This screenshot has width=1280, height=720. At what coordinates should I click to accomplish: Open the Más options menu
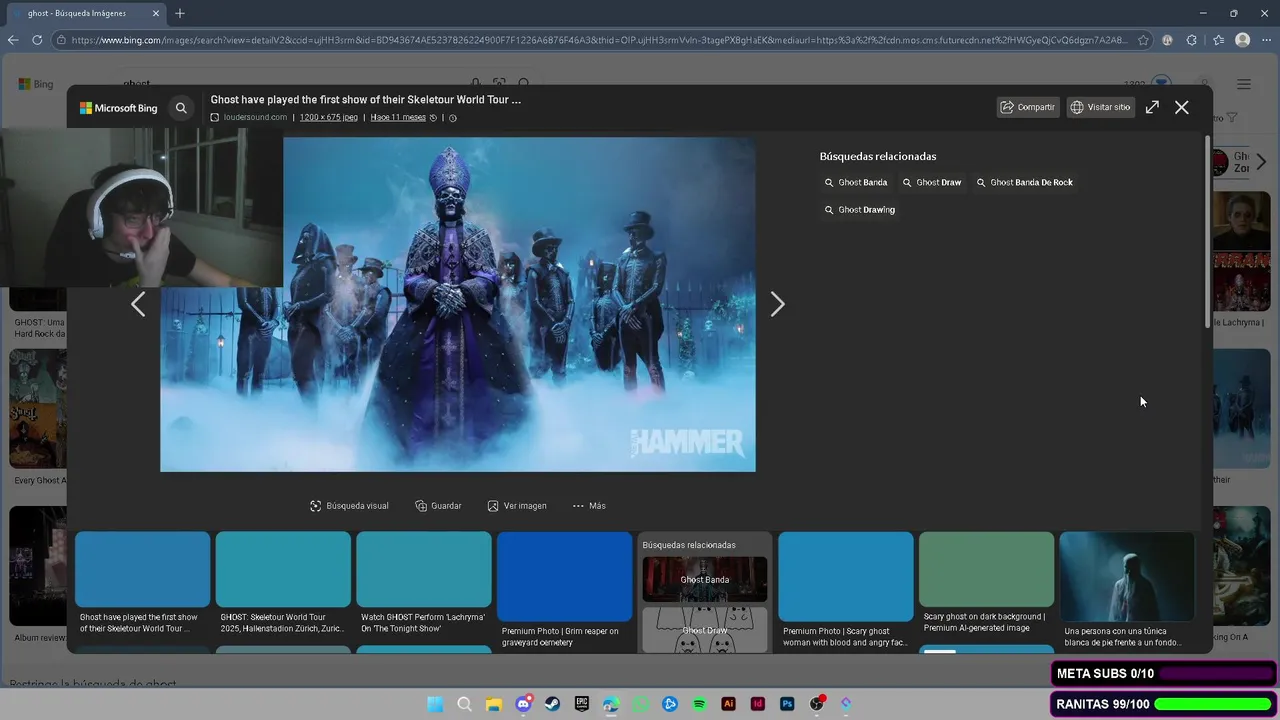pos(589,506)
